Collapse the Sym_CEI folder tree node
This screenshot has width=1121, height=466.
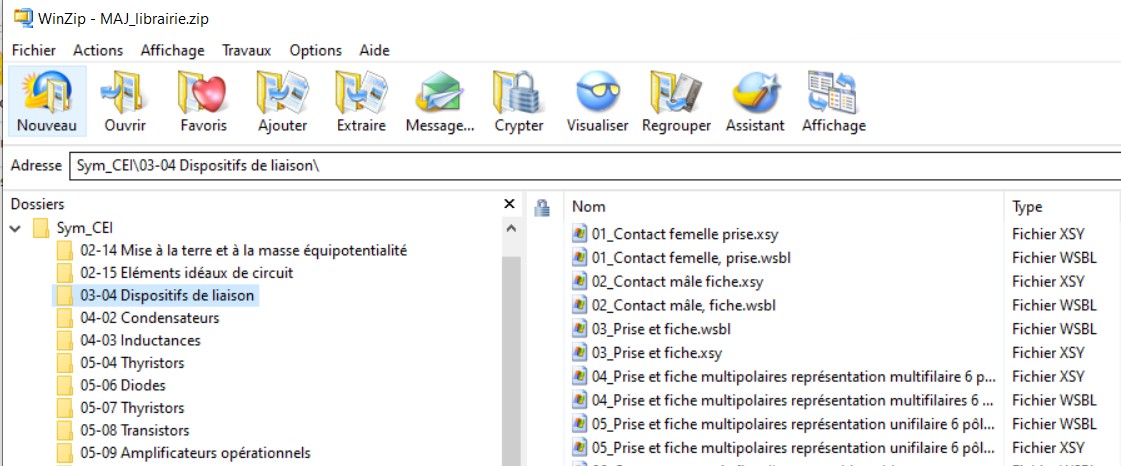coord(16,228)
